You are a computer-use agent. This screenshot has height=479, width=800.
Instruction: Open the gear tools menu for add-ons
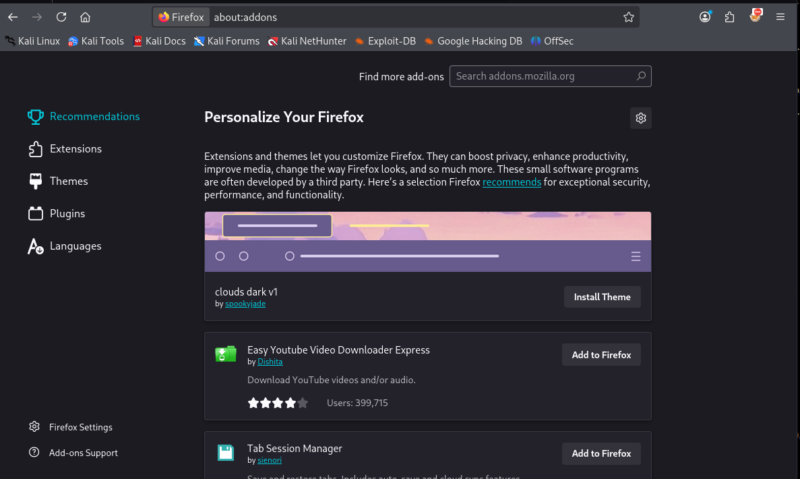[x=641, y=118]
